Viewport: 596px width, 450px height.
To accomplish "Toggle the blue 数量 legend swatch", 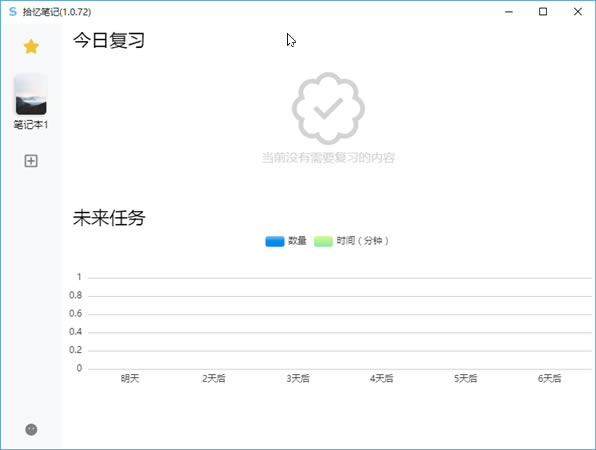I will (275, 241).
